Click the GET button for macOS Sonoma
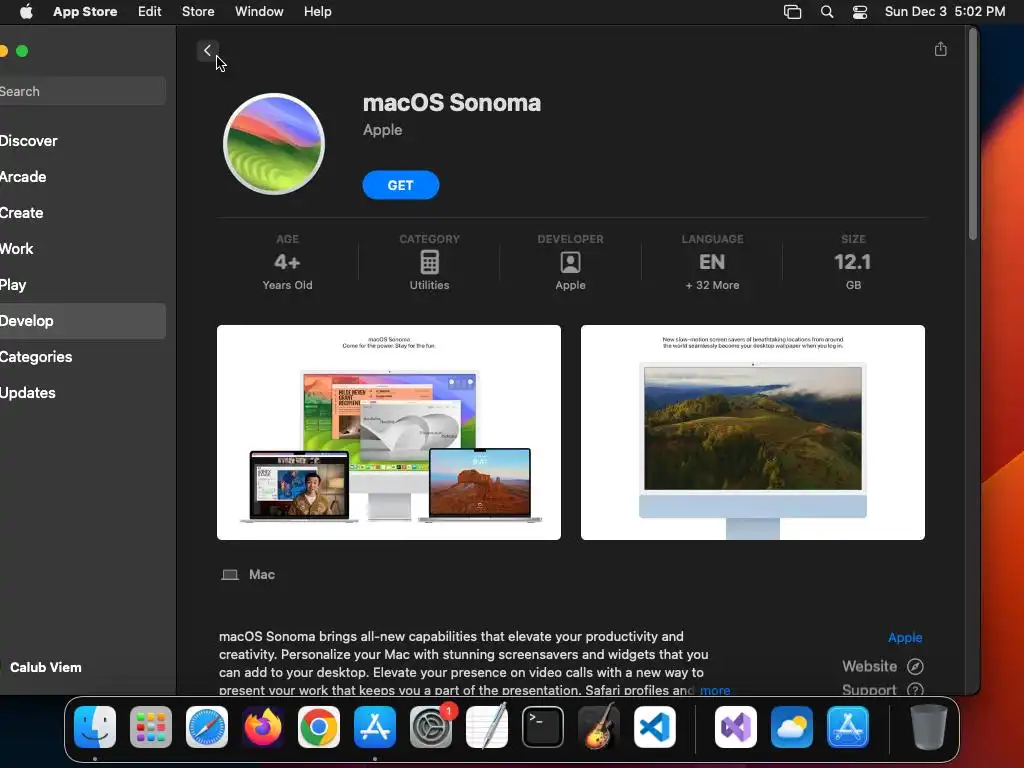Screen dimensions: 1024x768 pyautogui.click(x=400, y=185)
